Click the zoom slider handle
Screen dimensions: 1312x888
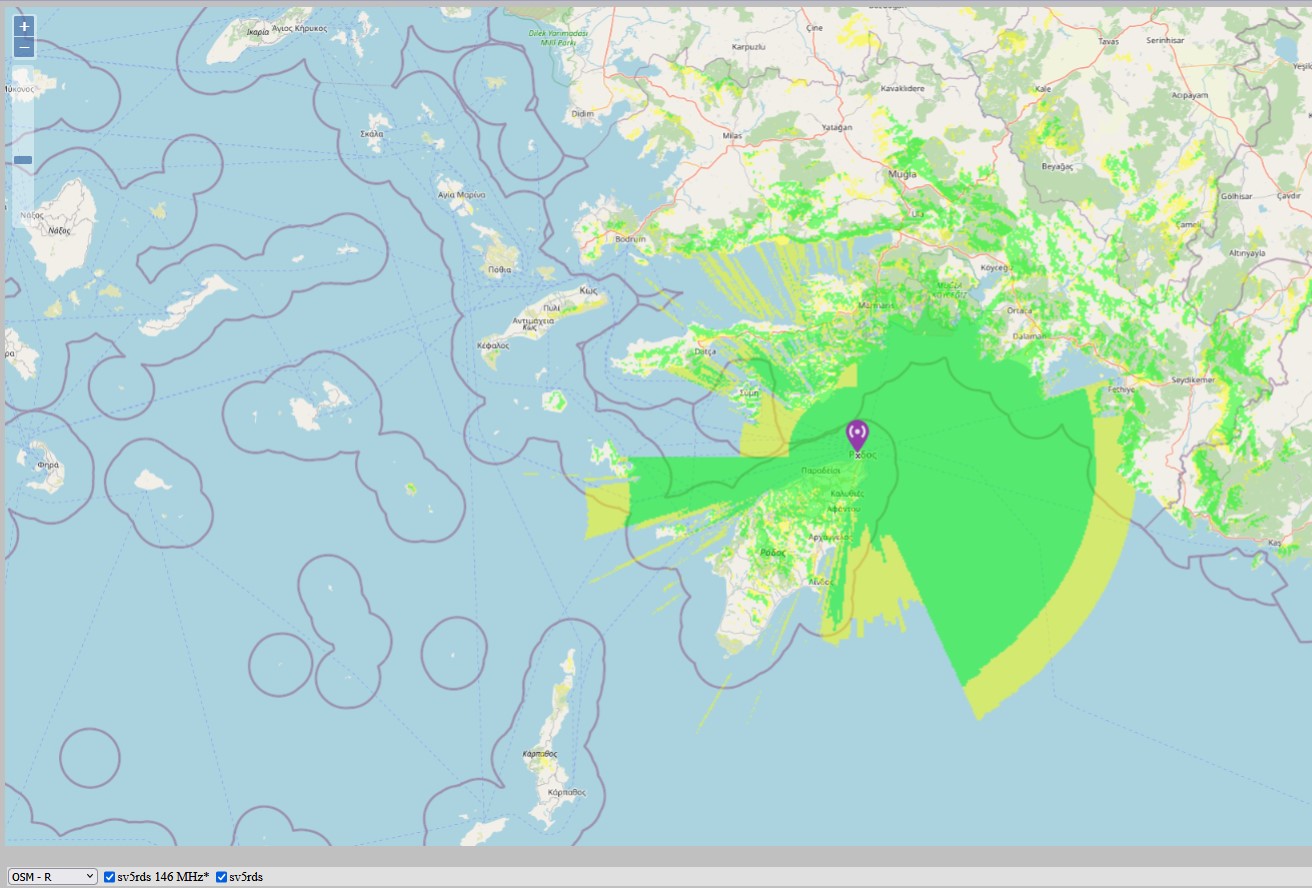click(23, 160)
